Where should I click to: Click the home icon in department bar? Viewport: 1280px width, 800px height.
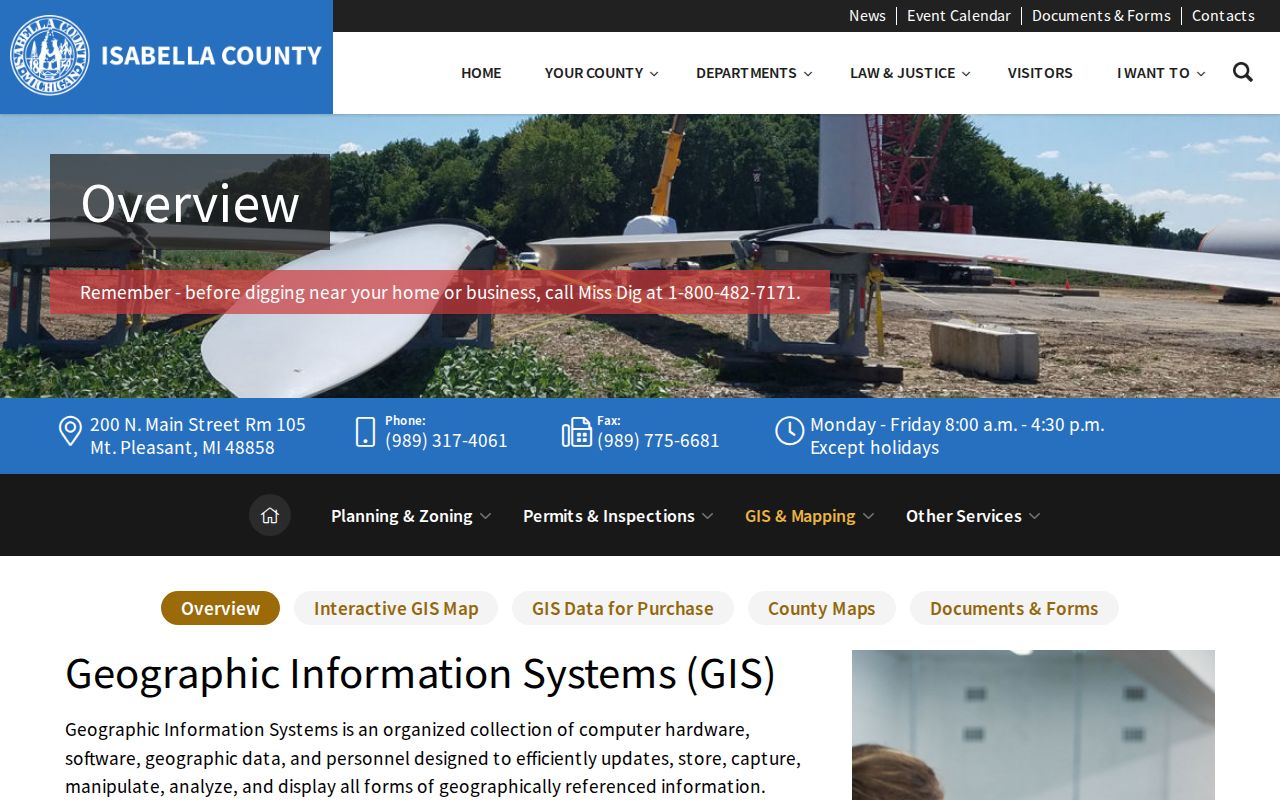(270, 515)
